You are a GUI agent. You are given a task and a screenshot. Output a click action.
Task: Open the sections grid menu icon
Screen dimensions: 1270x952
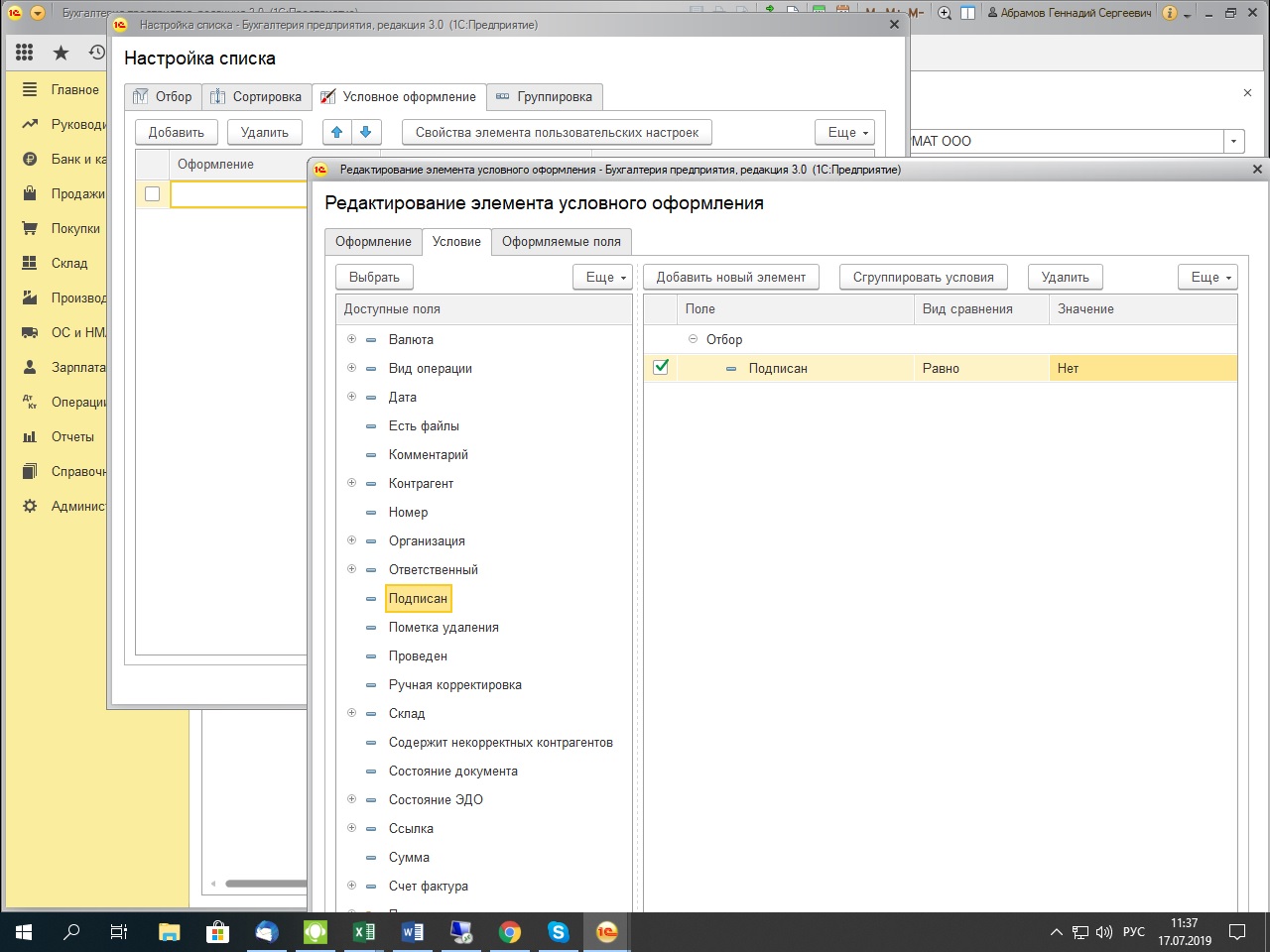[25, 53]
